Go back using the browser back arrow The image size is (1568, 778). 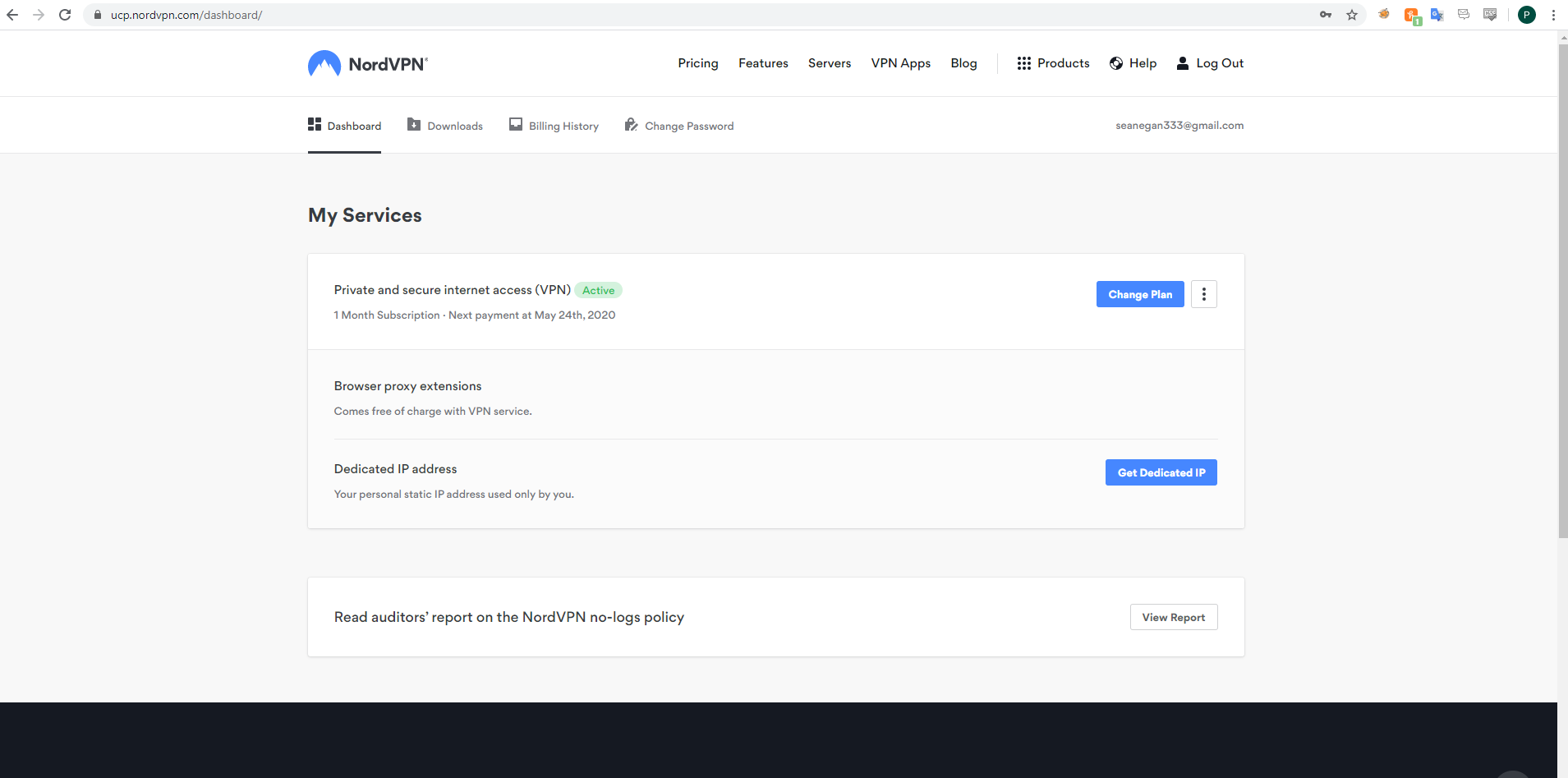pyautogui.click(x=12, y=15)
